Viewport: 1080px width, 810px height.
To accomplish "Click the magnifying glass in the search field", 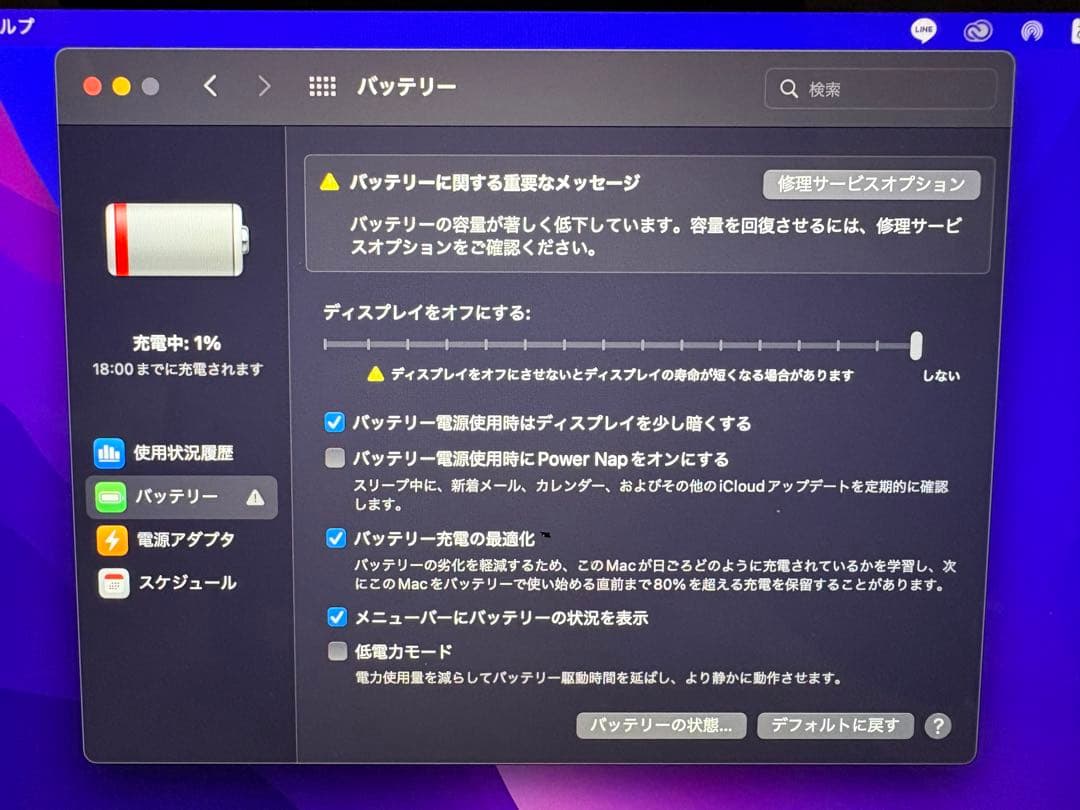I will click(790, 89).
